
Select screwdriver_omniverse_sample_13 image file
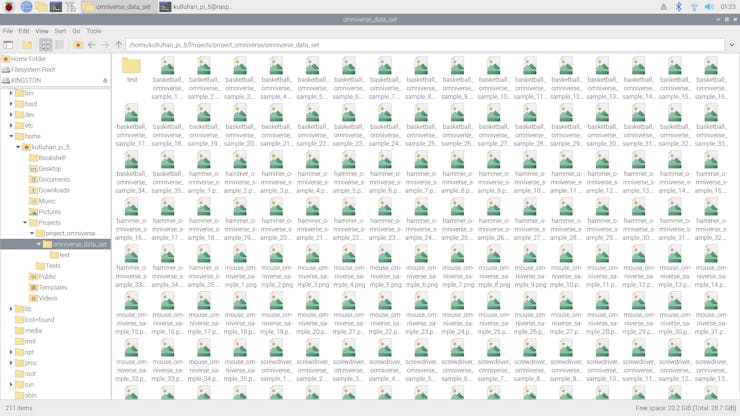(711, 360)
